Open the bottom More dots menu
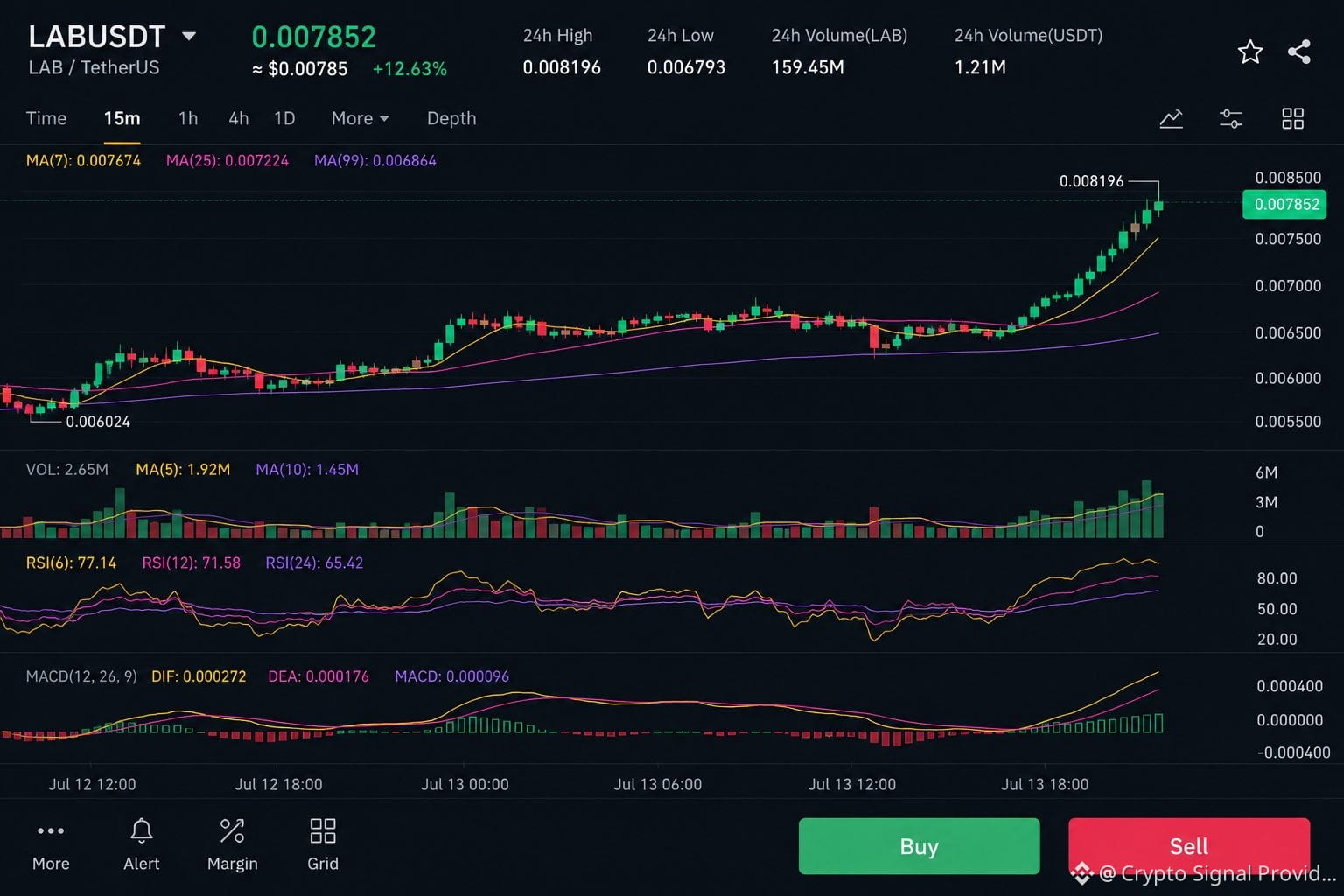 click(51, 830)
